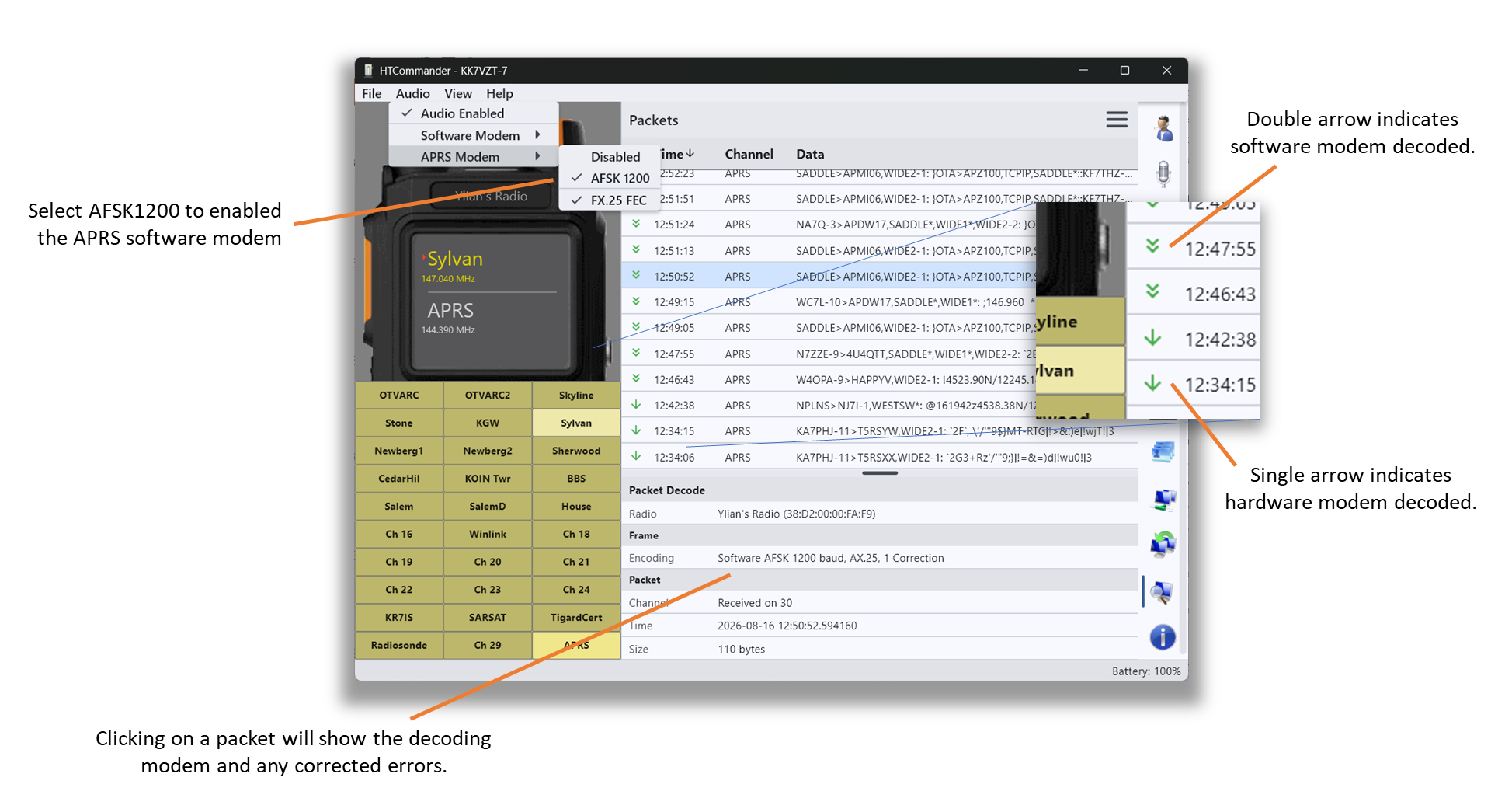Click the splitter handle above Packet Decode
This screenshot has width=1512, height=812.
click(x=880, y=472)
